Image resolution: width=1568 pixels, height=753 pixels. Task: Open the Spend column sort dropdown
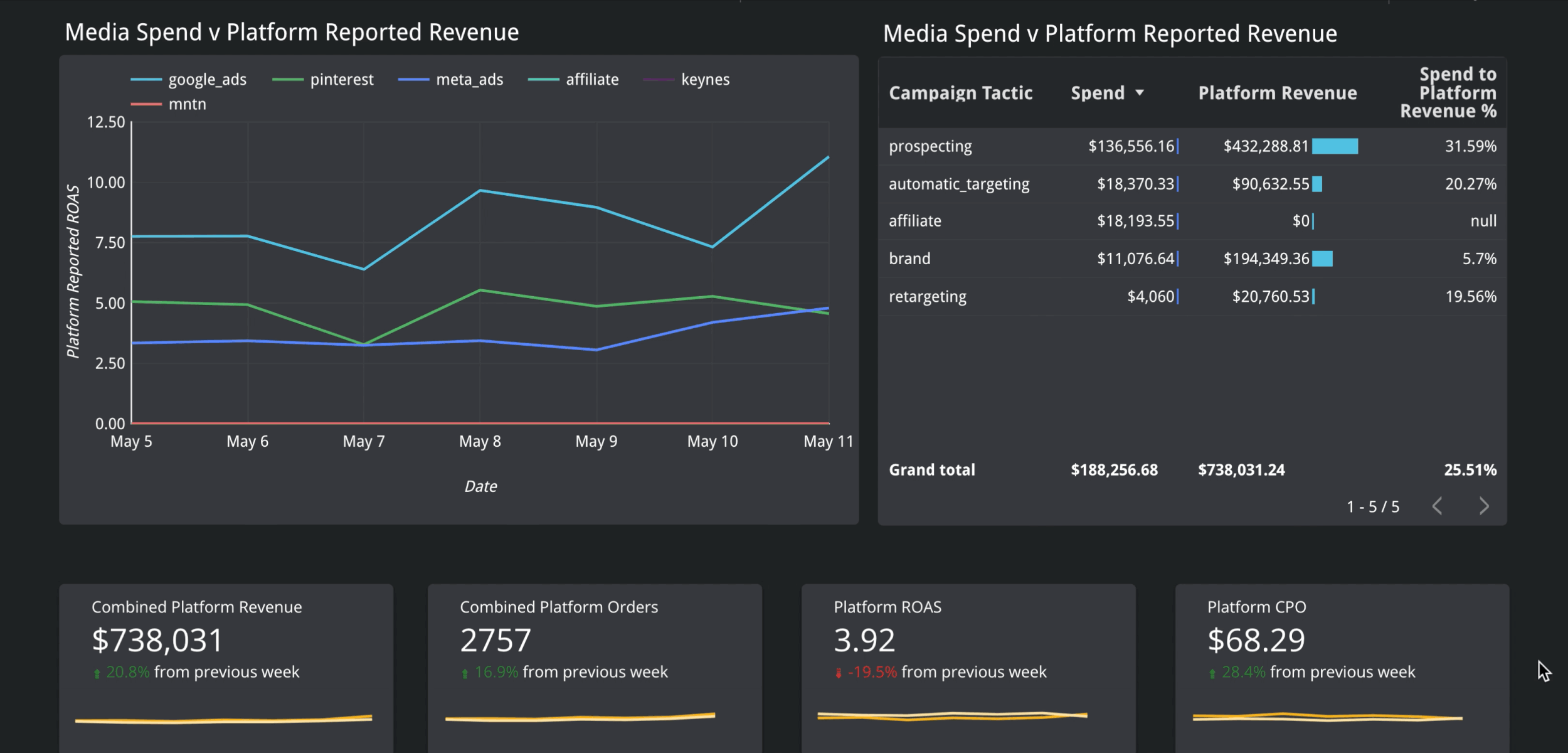(1140, 92)
